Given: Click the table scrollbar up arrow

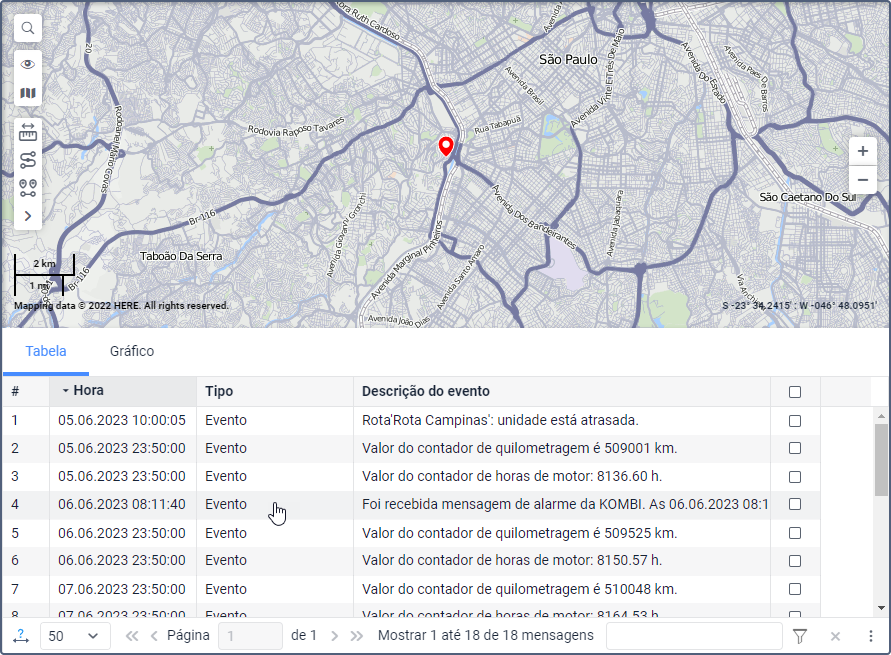Looking at the screenshot, I should [x=881, y=416].
